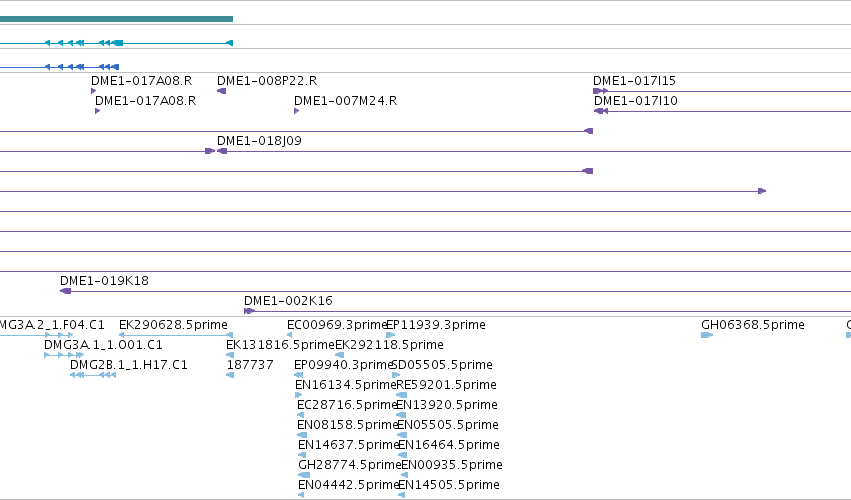The image size is (851, 500).
Task: Select the DME1-017I15 clone label
Action: (x=634, y=81)
